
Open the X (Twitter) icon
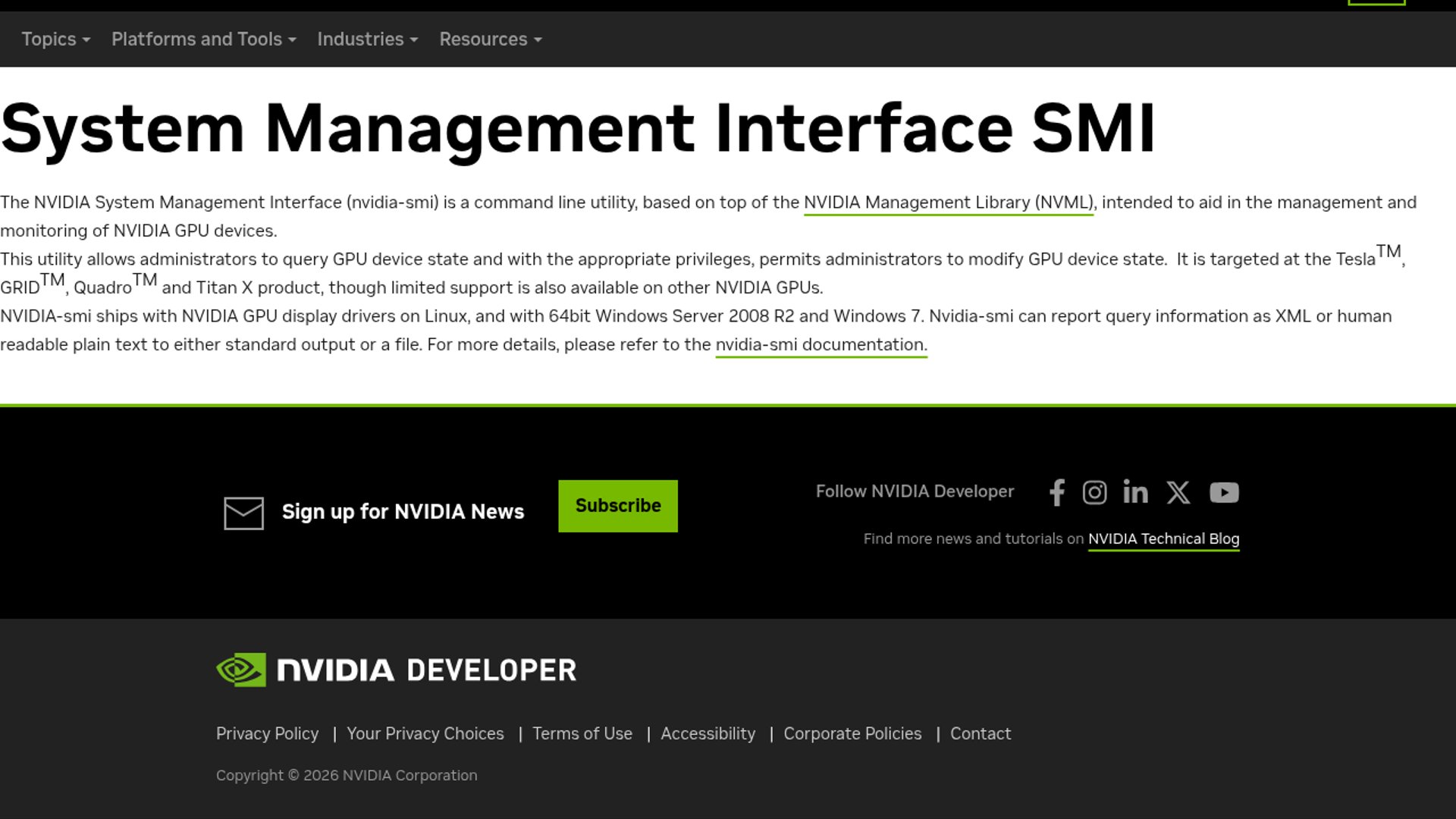pyautogui.click(x=1178, y=493)
